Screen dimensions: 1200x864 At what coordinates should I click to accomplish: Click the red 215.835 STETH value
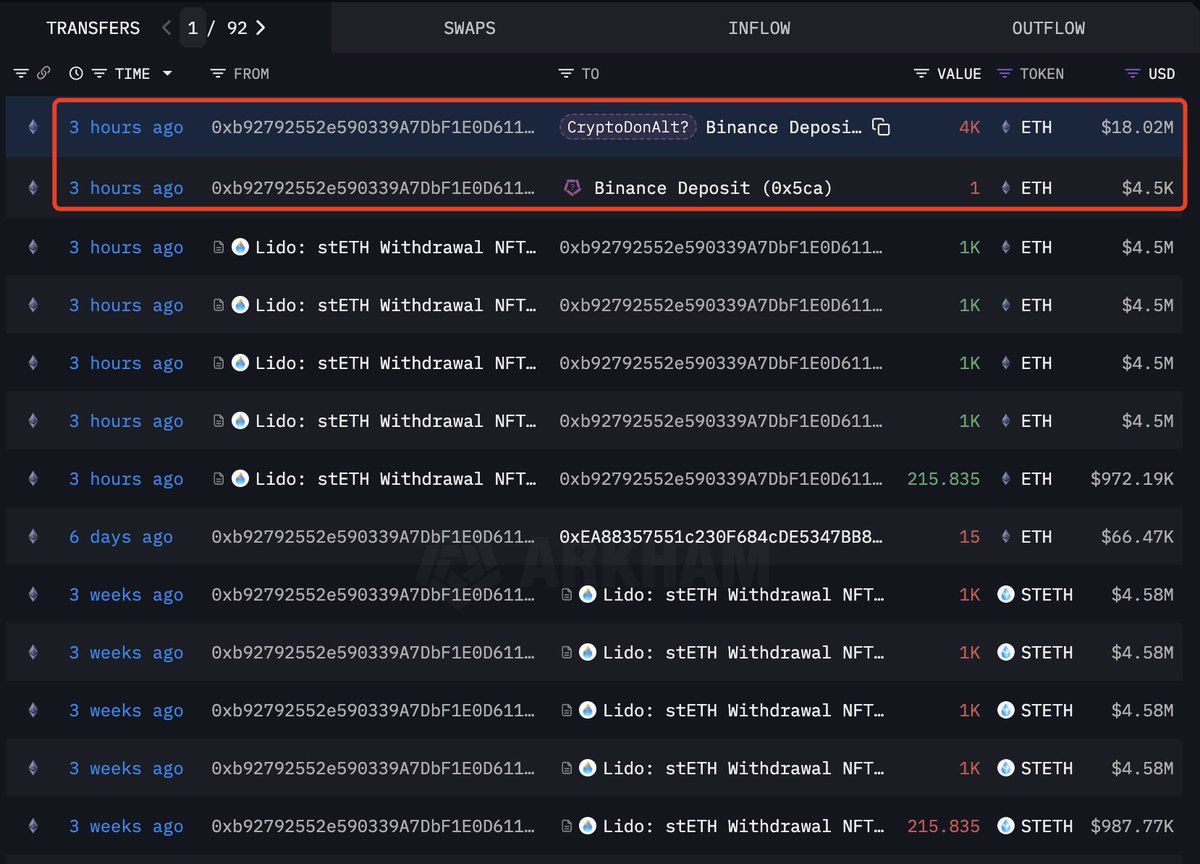(943, 826)
